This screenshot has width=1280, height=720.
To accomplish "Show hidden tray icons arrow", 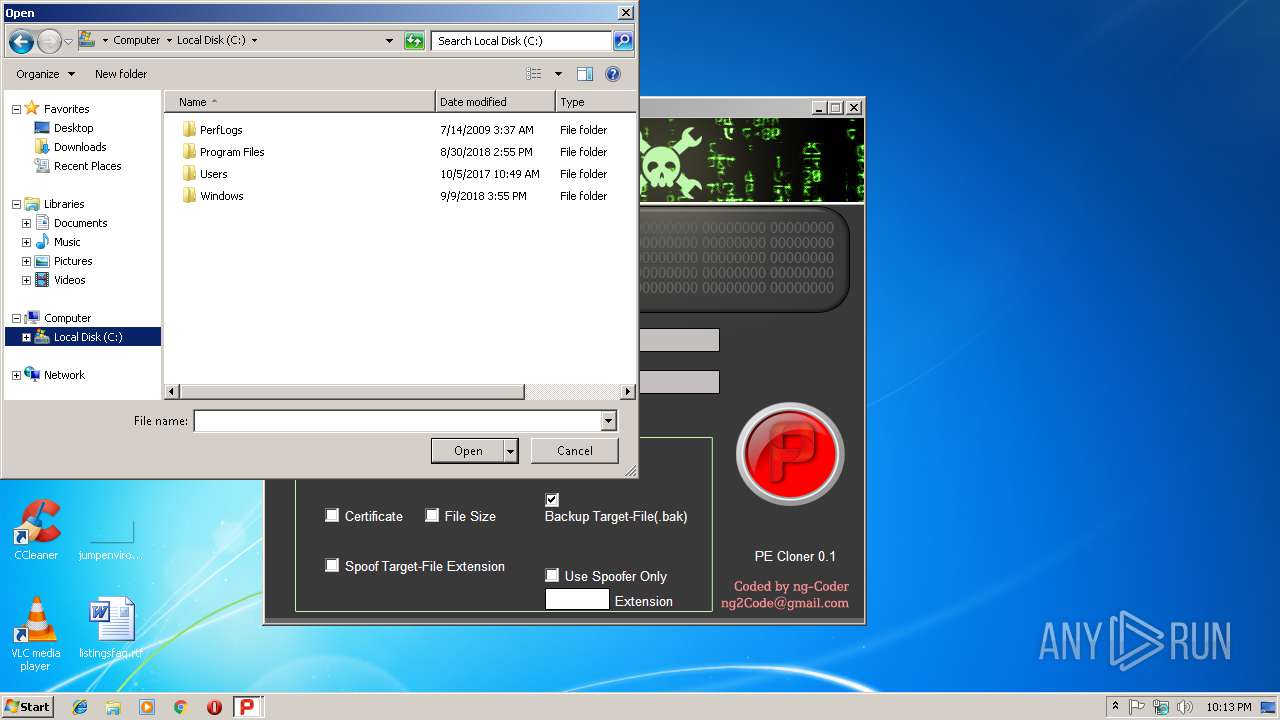I will [1115, 707].
